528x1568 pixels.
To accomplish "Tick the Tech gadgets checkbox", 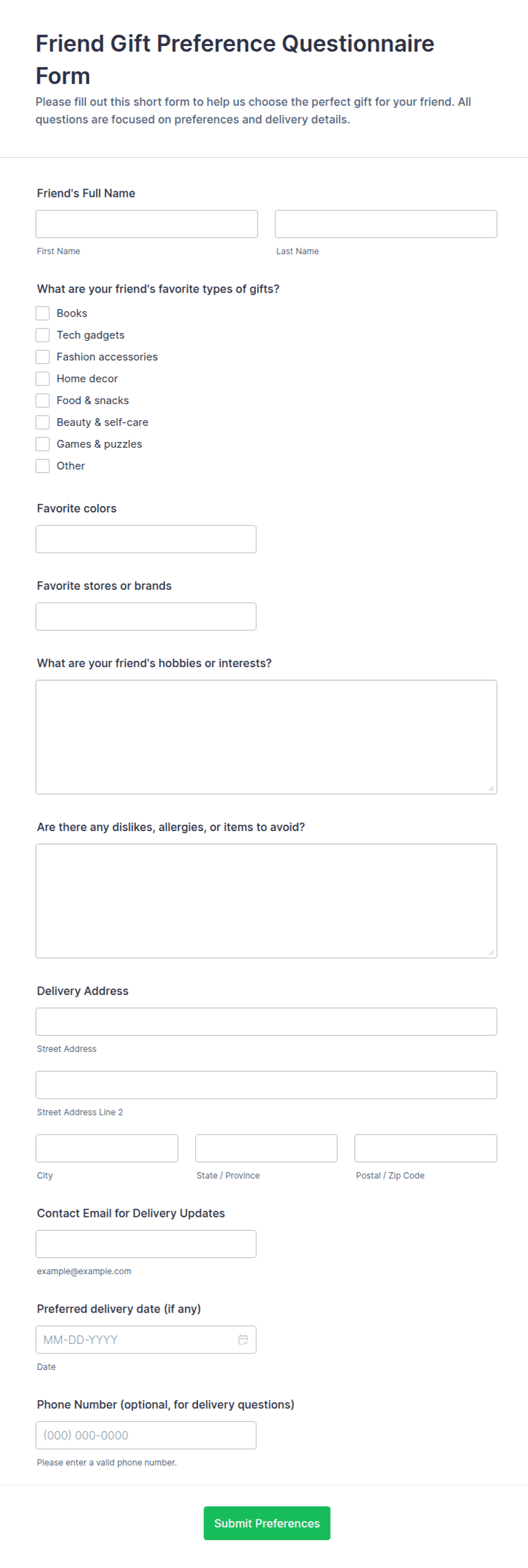I will 43,335.
